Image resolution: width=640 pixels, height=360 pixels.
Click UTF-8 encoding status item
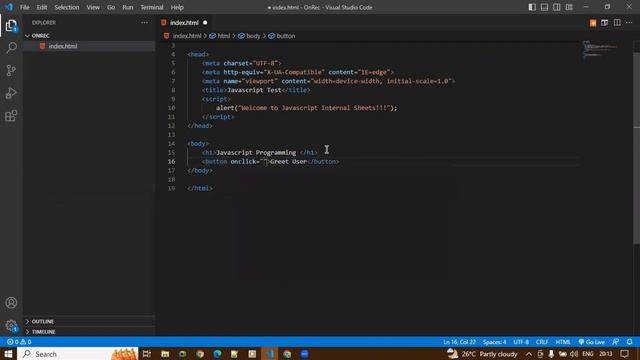pos(521,342)
